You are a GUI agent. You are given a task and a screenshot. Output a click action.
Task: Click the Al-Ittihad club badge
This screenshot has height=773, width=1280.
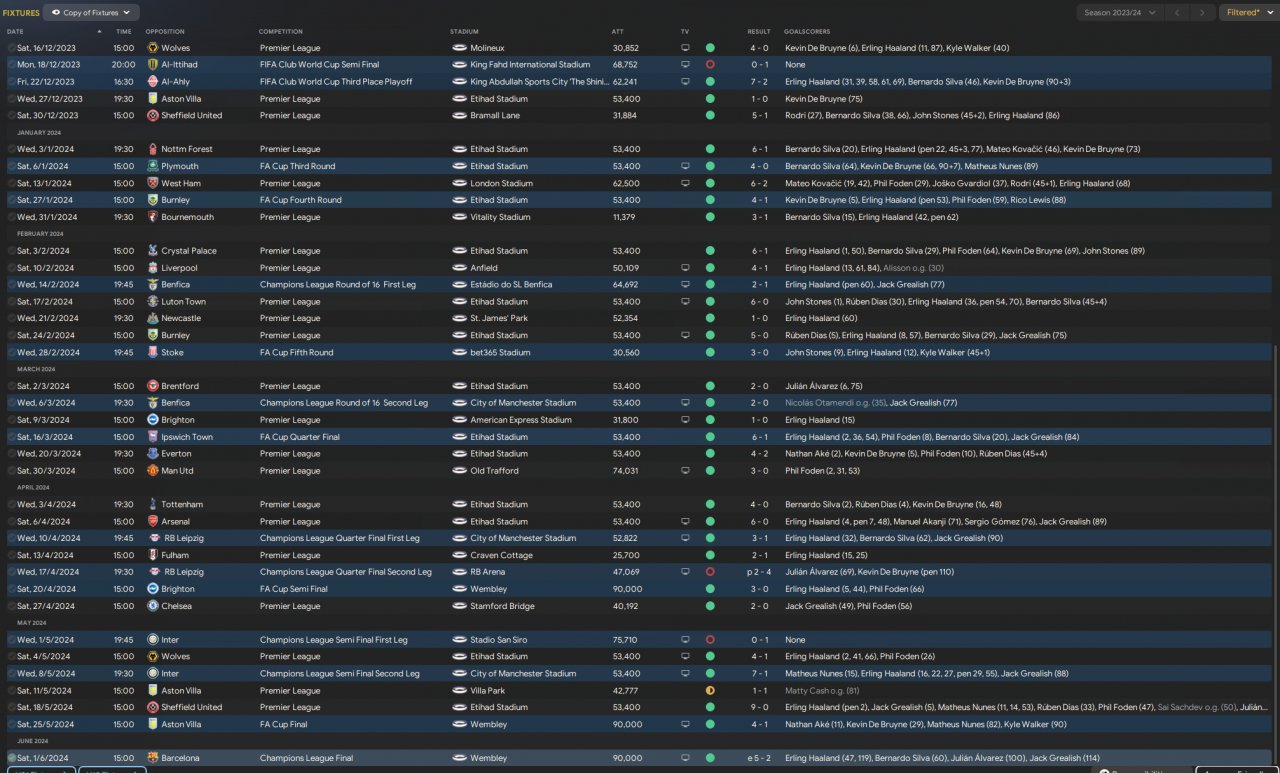point(152,64)
